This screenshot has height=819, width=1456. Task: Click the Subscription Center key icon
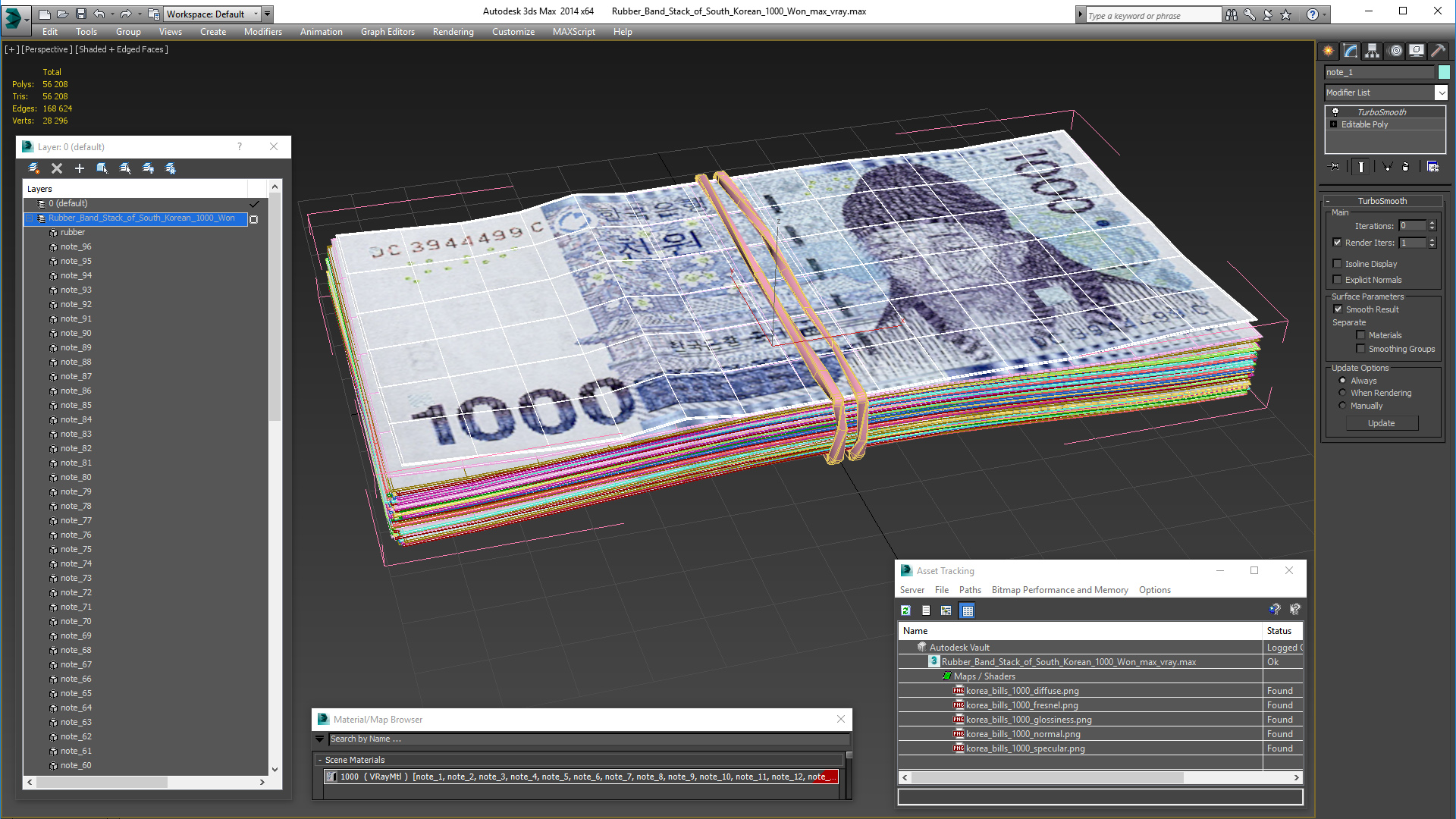click(x=1249, y=14)
